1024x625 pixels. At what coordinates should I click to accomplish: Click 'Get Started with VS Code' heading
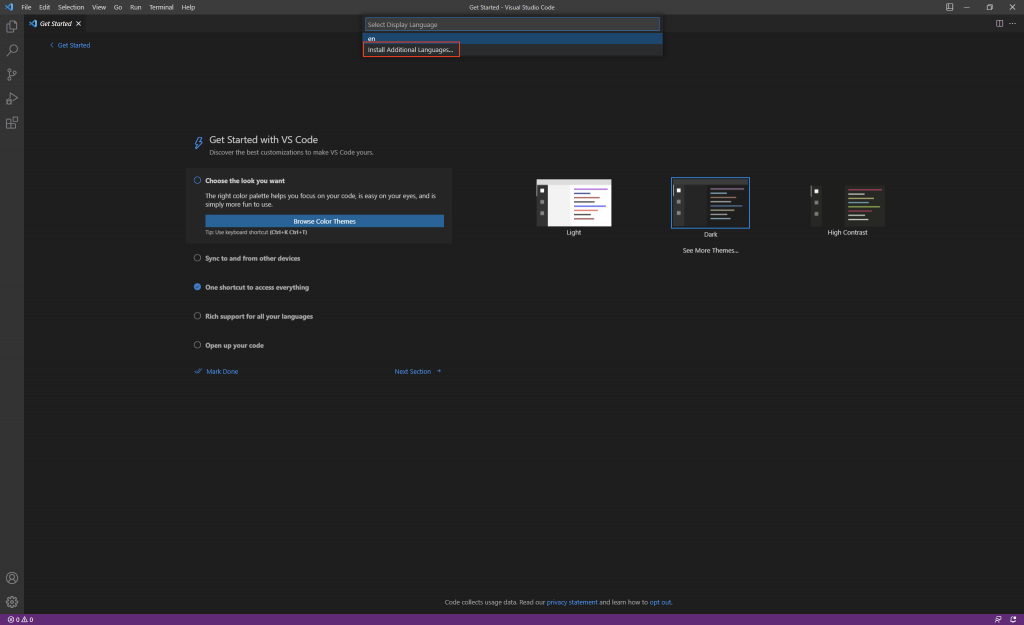pos(263,140)
